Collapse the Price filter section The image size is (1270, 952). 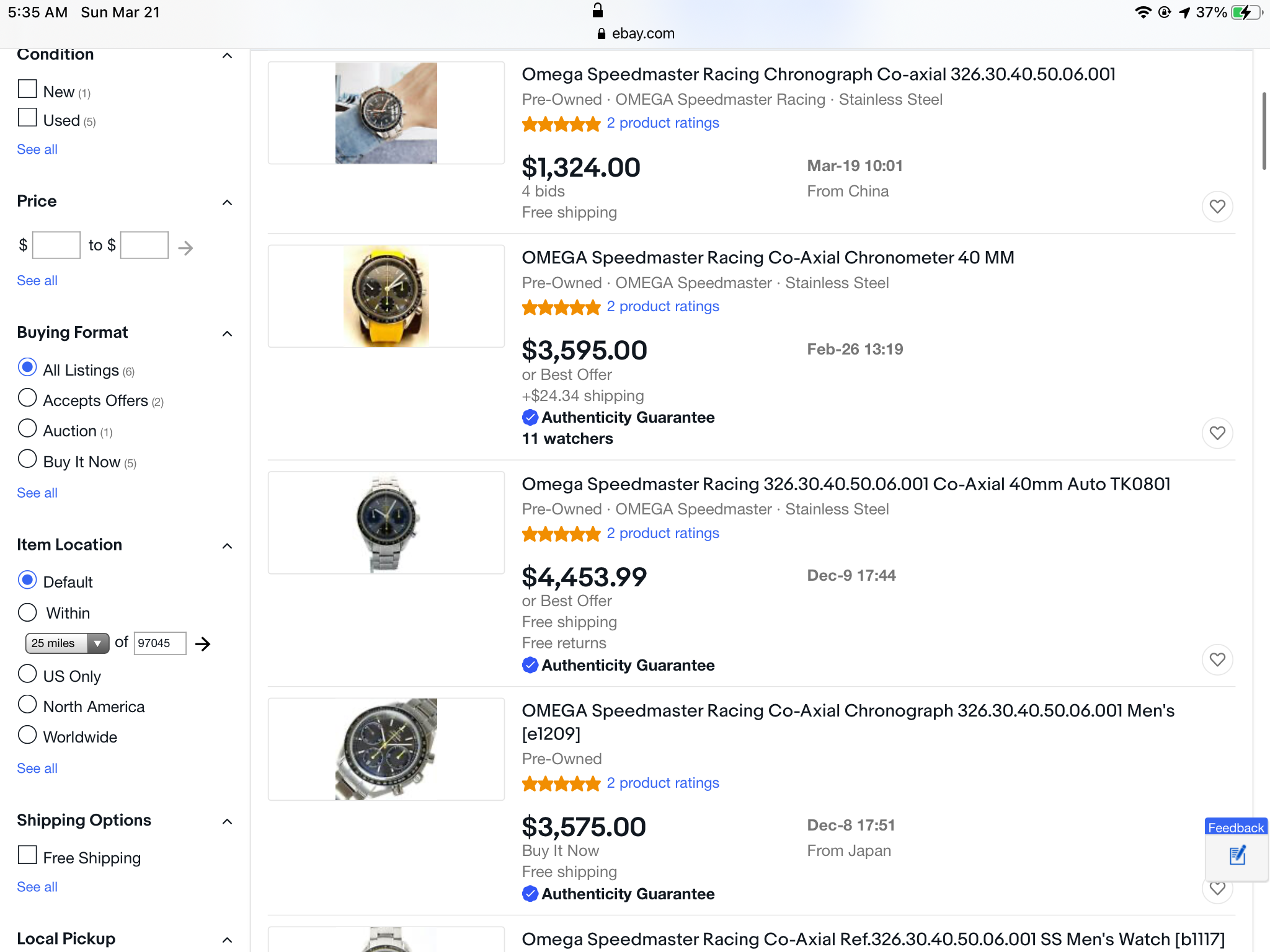point(227,203)
